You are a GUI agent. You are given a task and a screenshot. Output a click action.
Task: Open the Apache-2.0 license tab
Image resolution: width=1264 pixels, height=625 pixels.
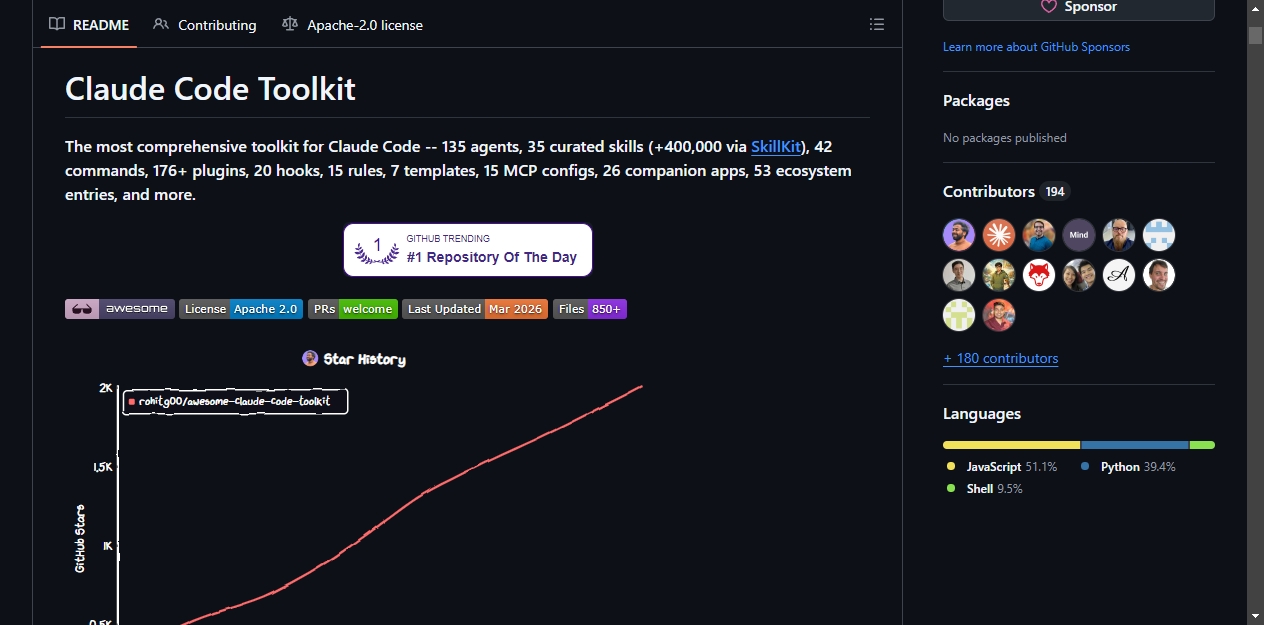click(352, 25)
